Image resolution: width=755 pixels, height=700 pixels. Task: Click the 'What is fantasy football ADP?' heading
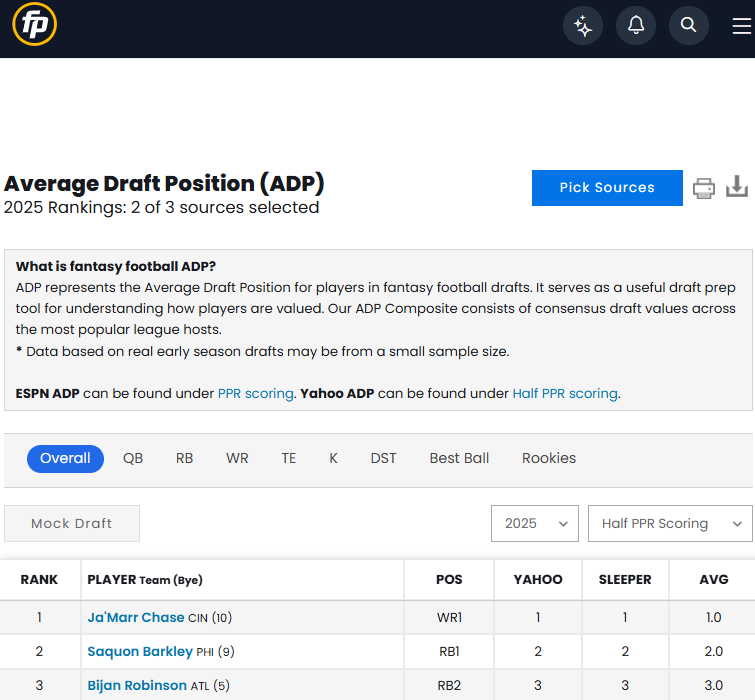116,266
